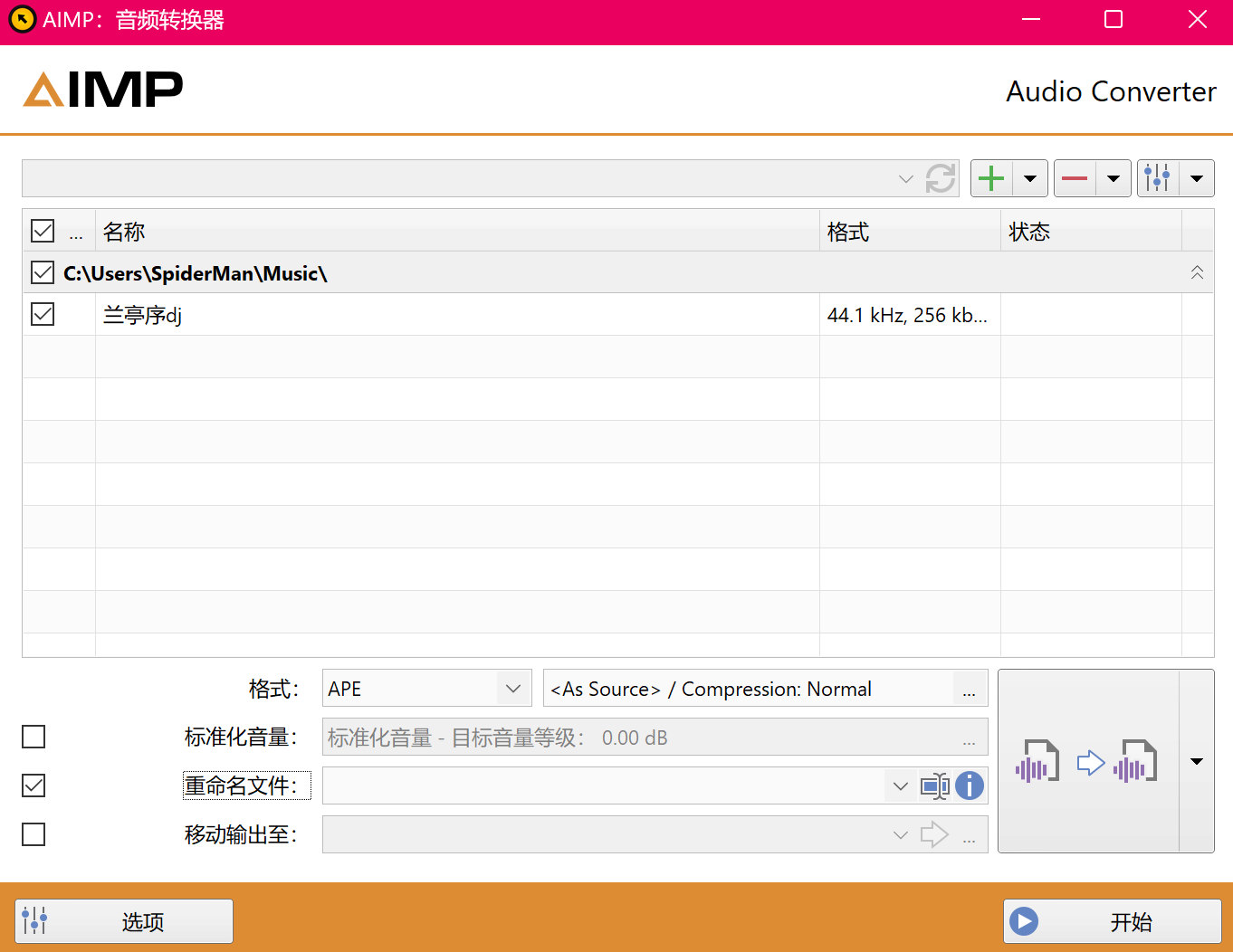Open the 选项 options button

point(124,921)
